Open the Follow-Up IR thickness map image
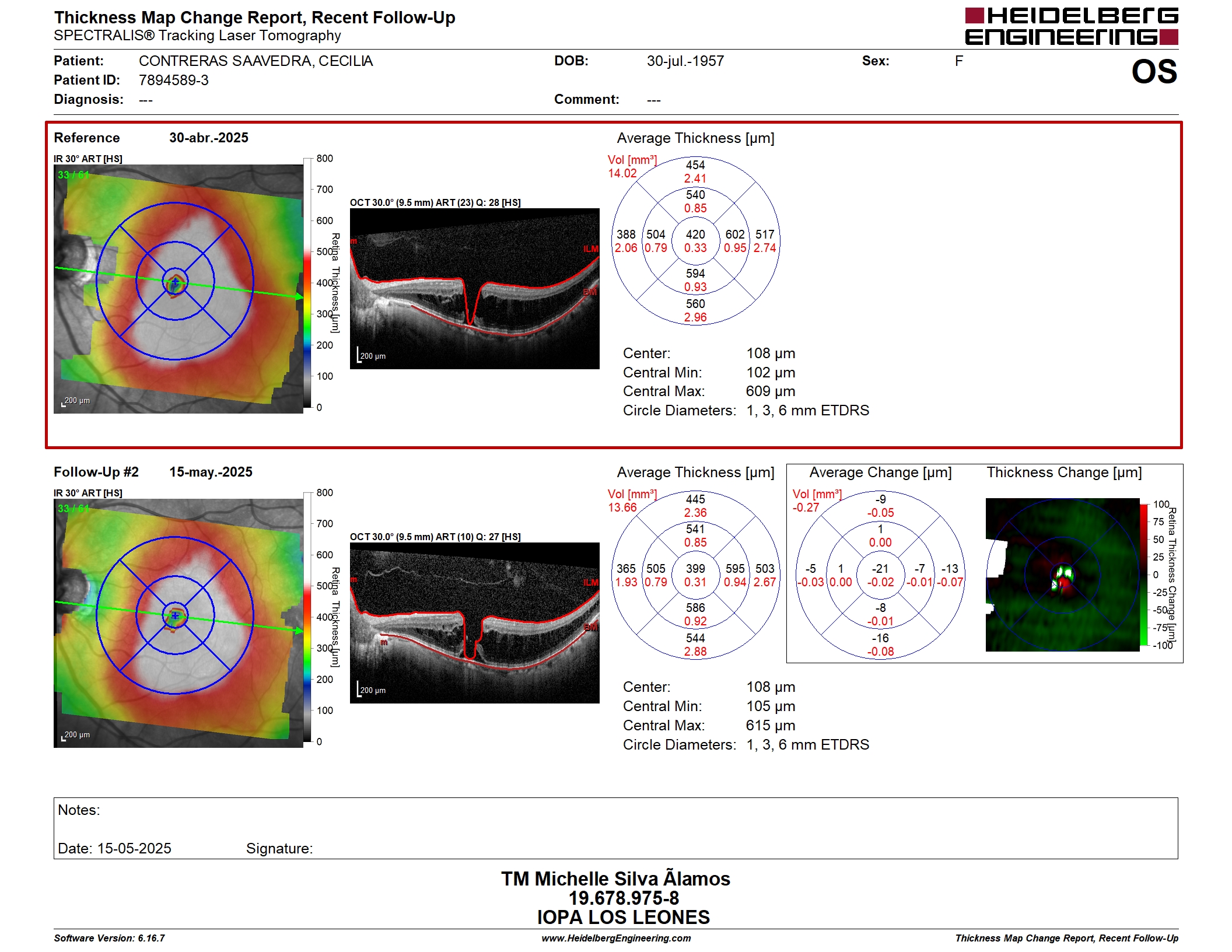The width and height of the screenshot is (1232, 952). click(178, 623)
